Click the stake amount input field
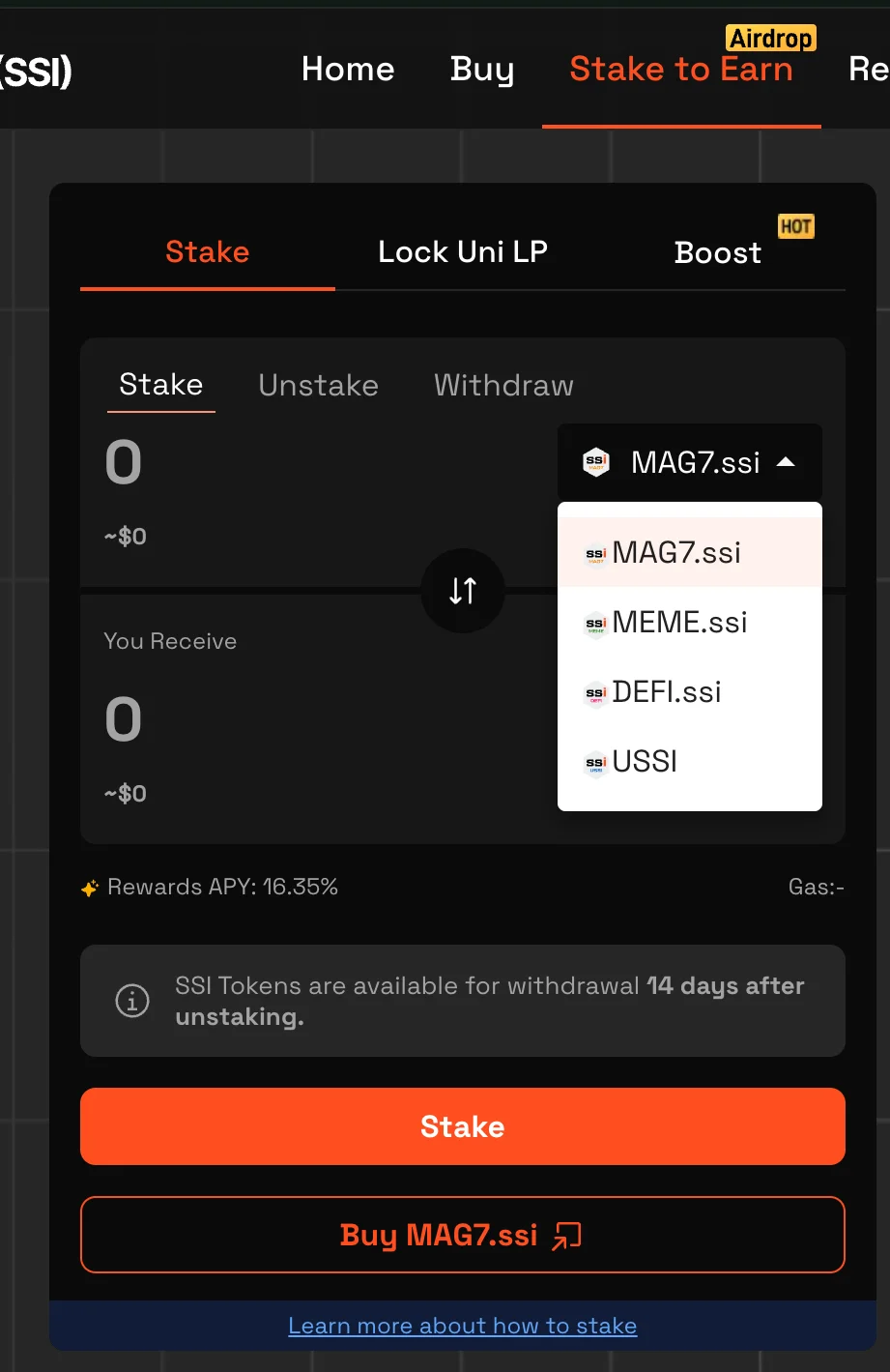The image size is (890, 1372). tap(319, 462)
